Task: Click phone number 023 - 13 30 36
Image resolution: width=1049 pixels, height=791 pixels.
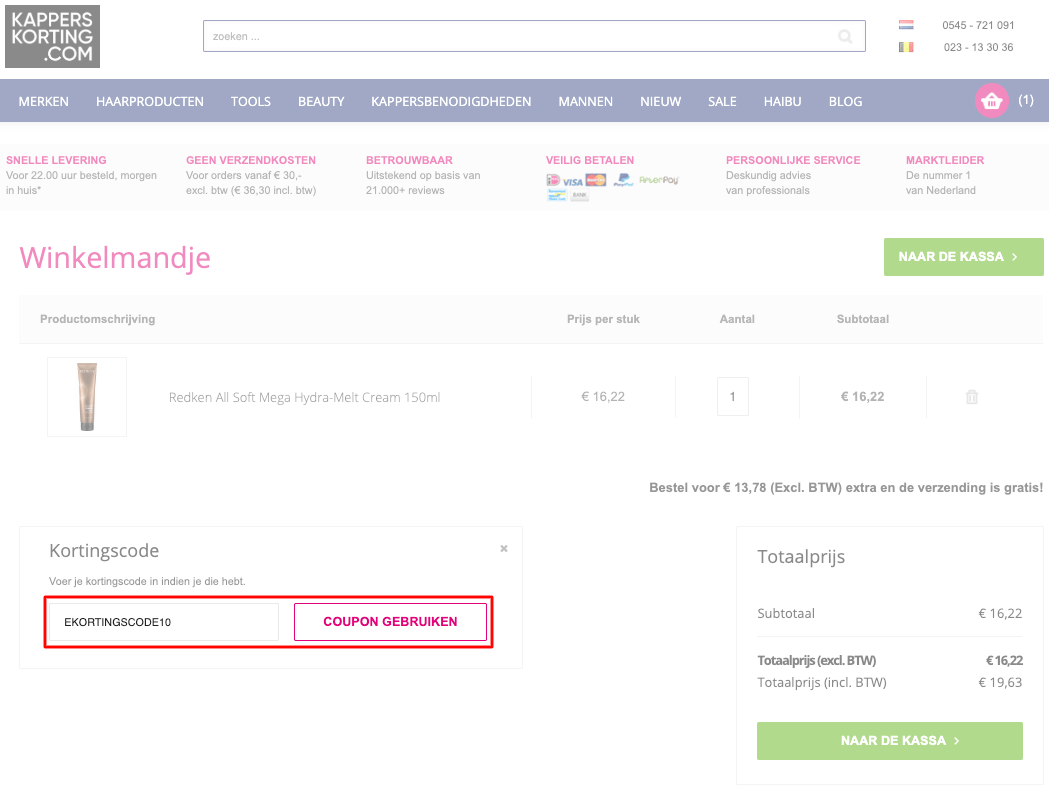Action: click(978, 48)
